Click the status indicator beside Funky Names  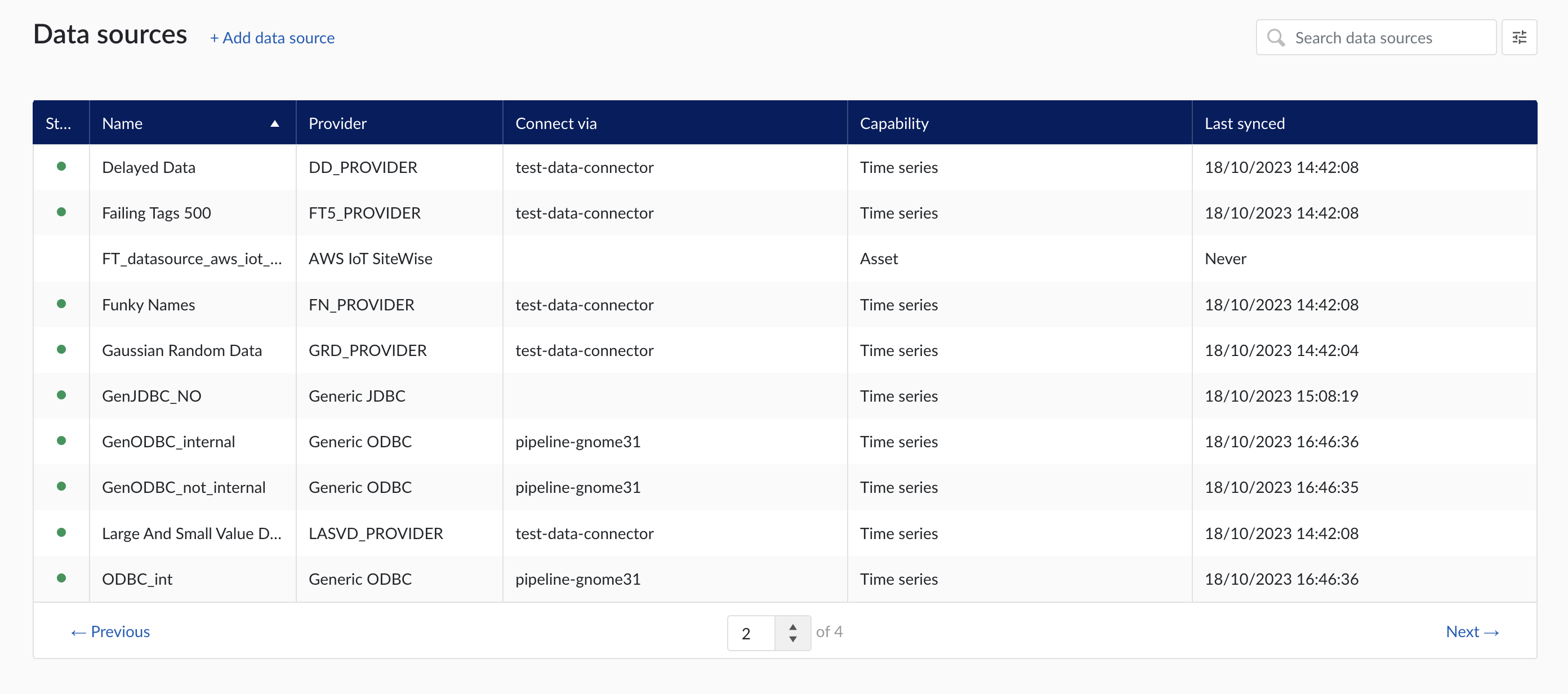61,304
